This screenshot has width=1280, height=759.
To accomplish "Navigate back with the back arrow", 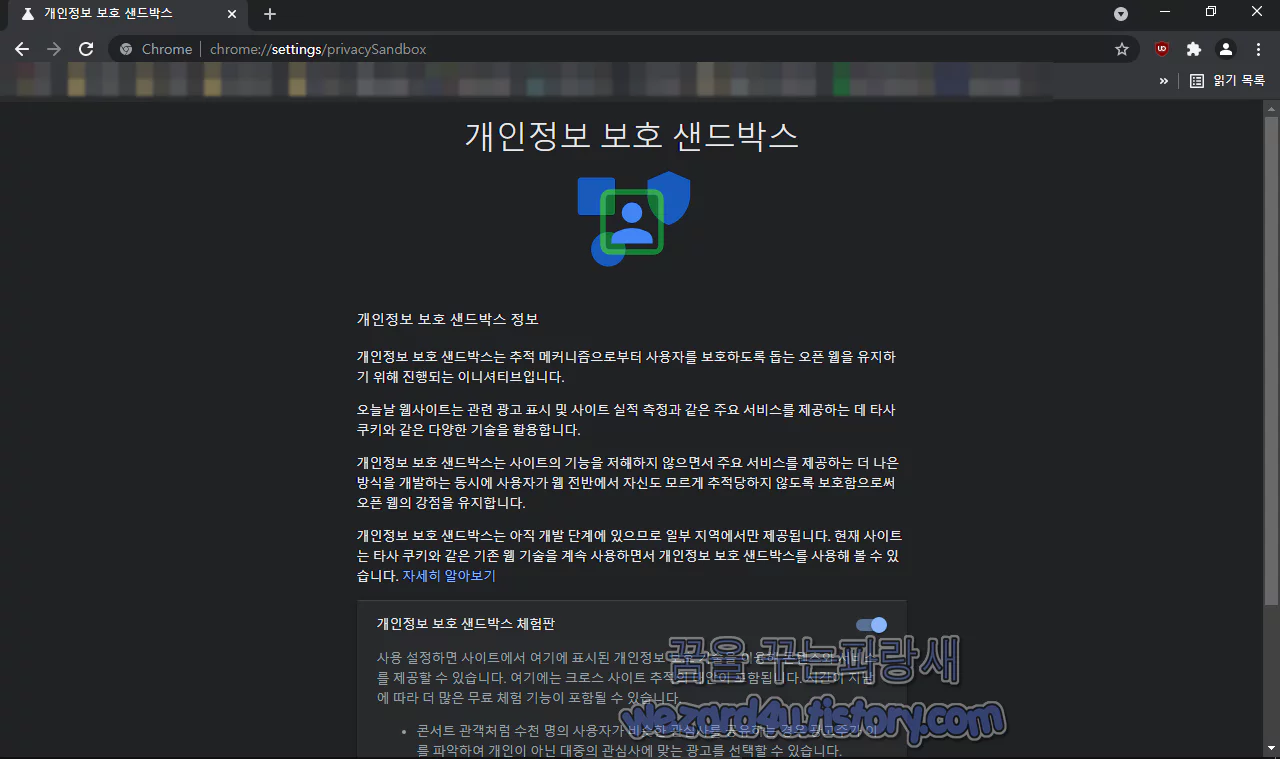I will click(x=21, y=48).
